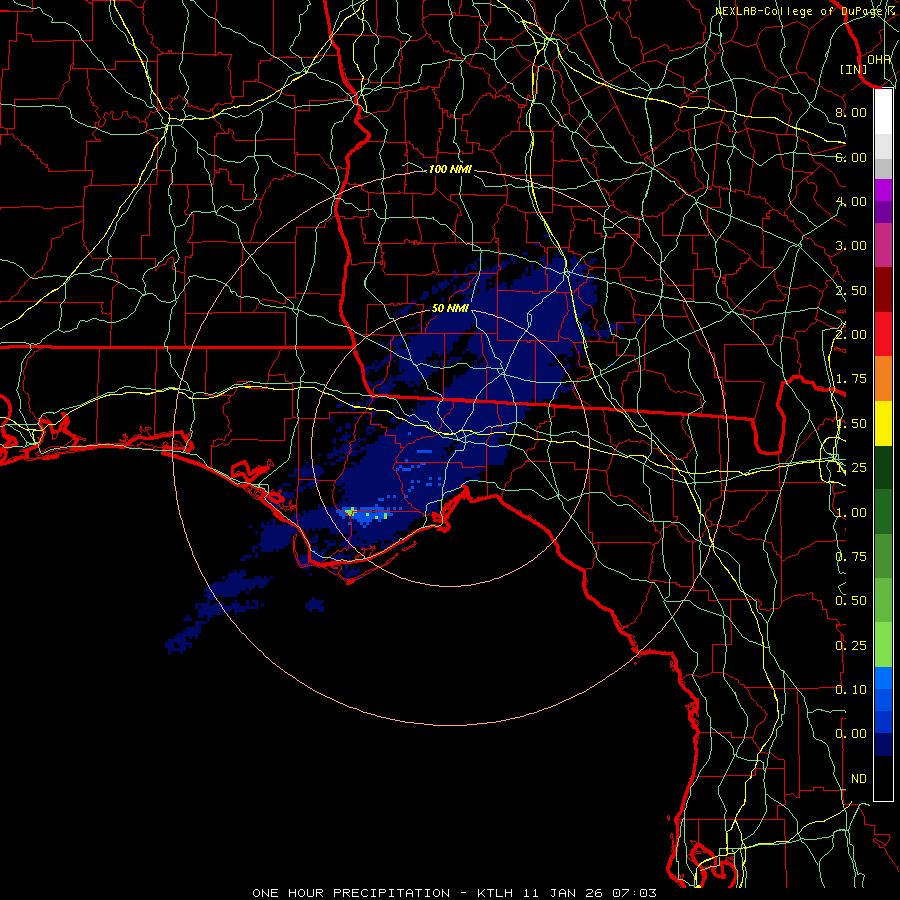Select the 2.50 legend value
This screenshot has width=900, height=900.
click(x=851, y=290)
